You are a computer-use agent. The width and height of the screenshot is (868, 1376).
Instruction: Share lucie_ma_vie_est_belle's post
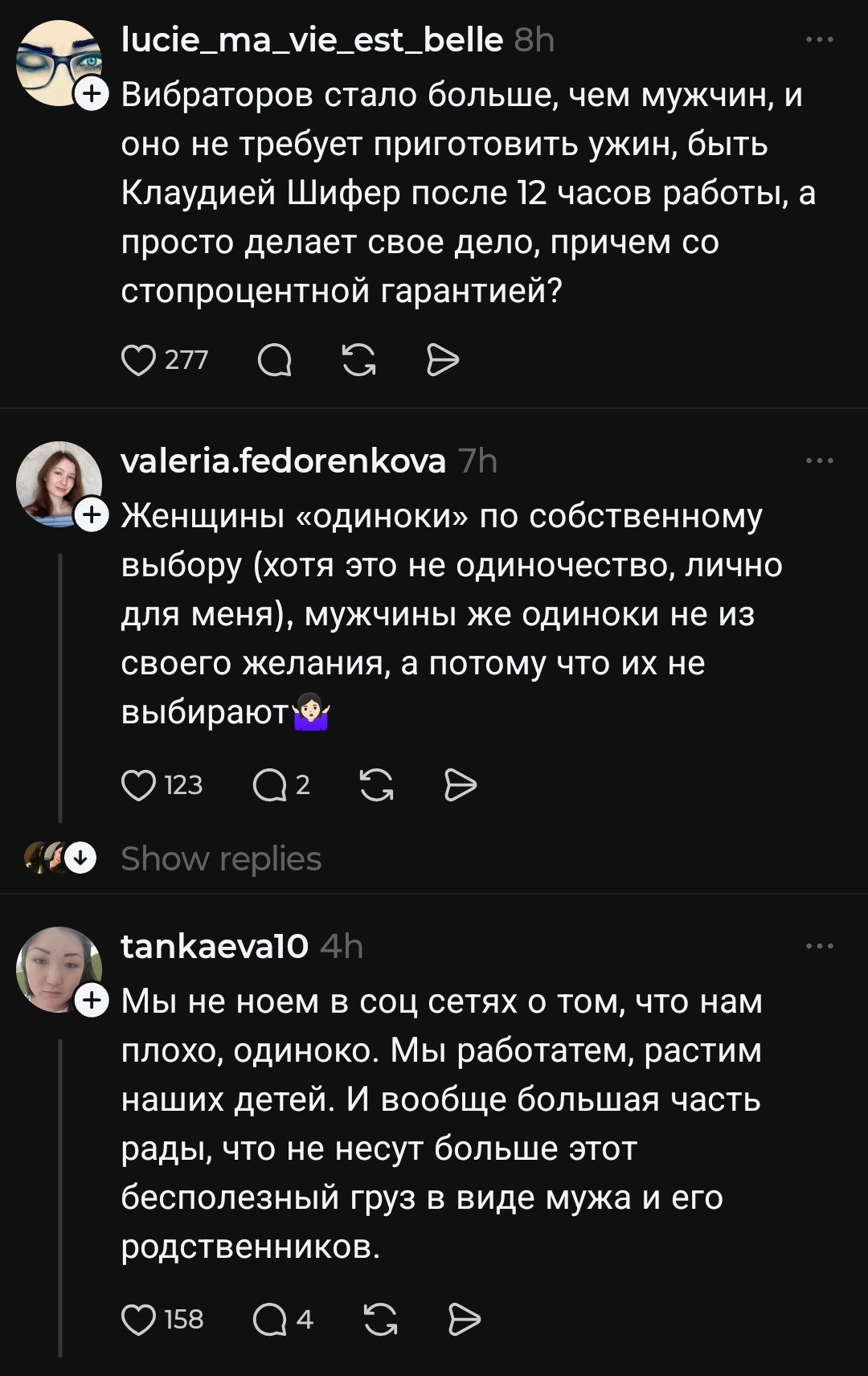tap(442, 360)
